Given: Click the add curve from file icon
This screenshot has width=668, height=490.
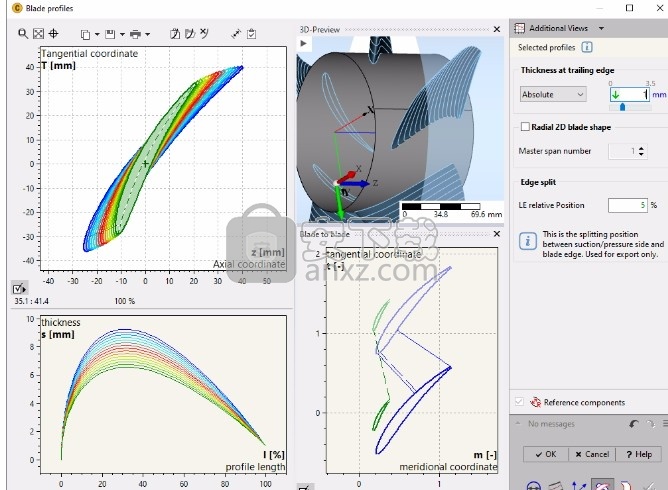Looking at the screenshot, I should [x=175, y=34].
